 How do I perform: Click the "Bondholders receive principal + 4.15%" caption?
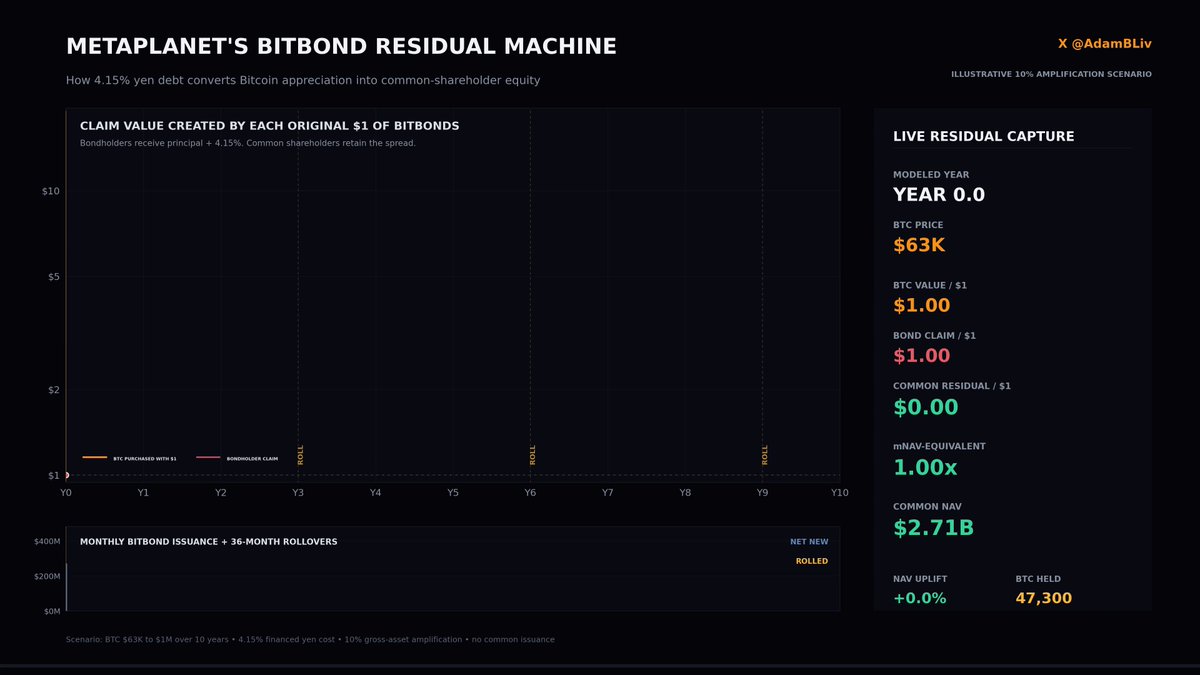(x=248, y=143)
